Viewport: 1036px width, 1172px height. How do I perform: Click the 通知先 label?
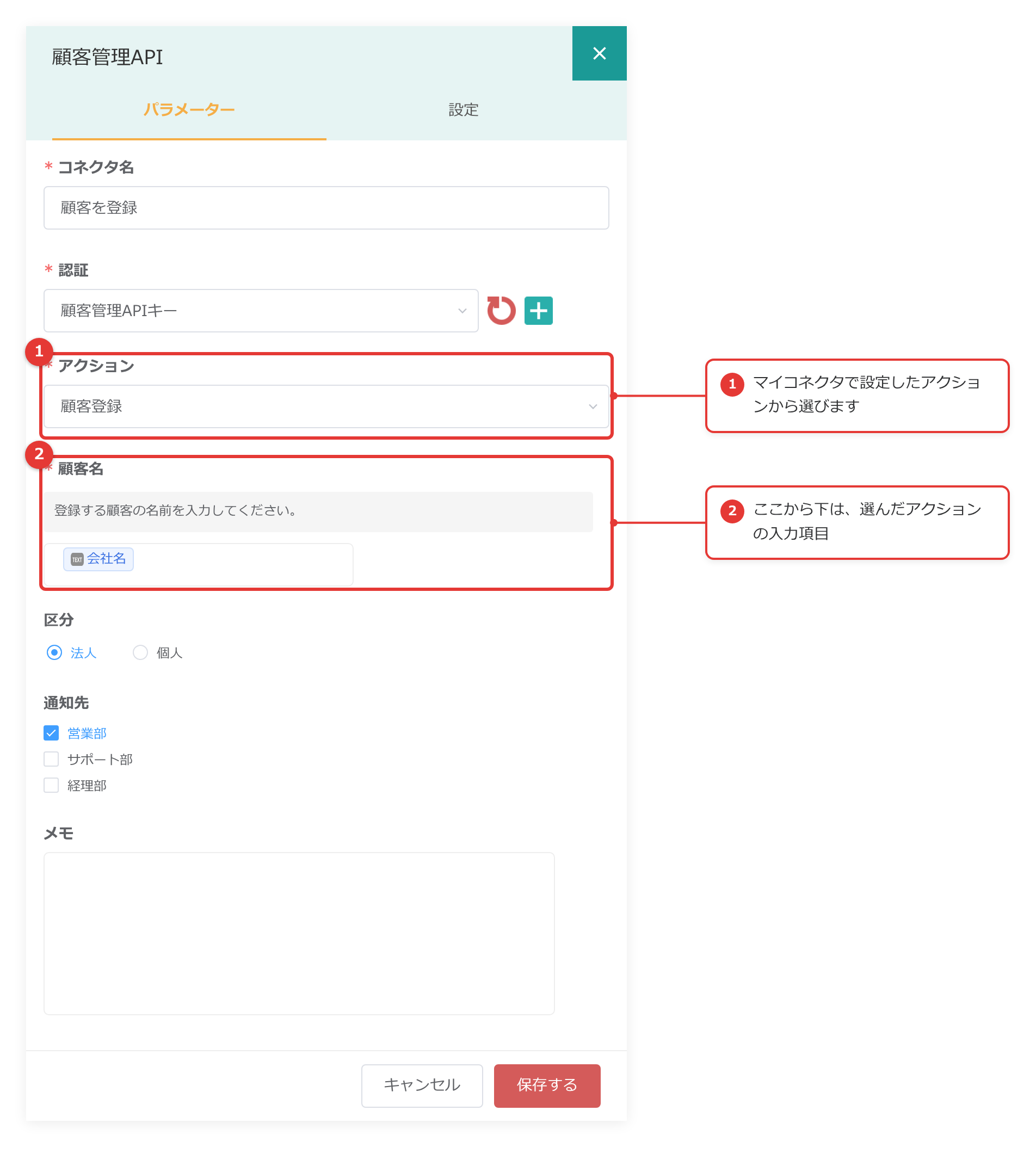pos(66,702)
